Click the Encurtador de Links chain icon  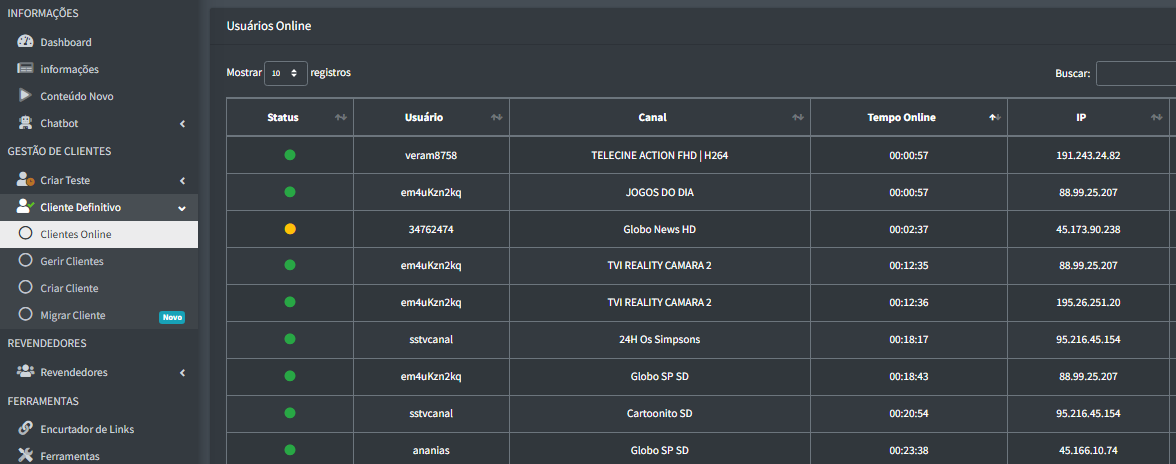[x=26, y=429]
